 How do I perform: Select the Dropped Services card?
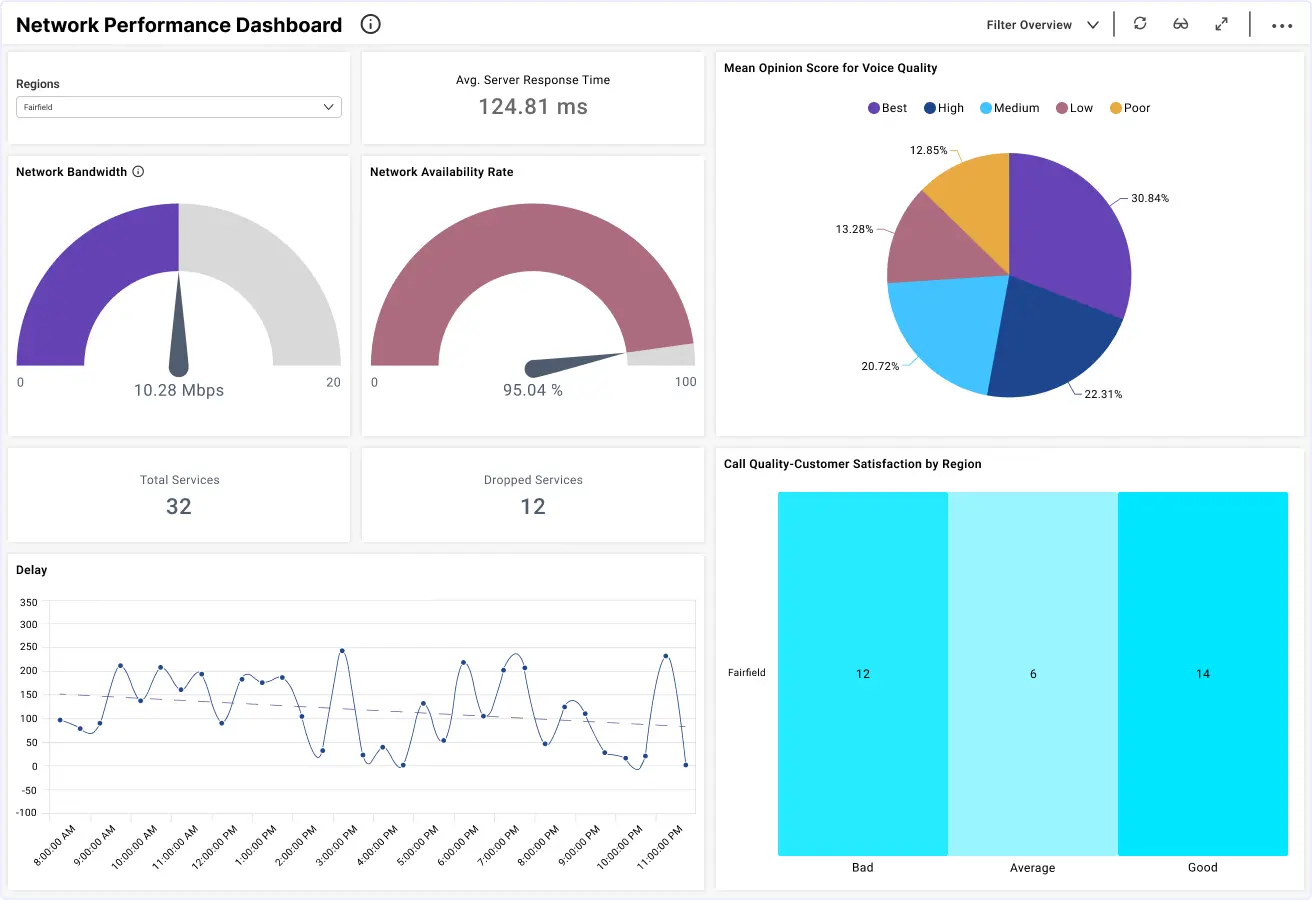(x=533, y=495)
